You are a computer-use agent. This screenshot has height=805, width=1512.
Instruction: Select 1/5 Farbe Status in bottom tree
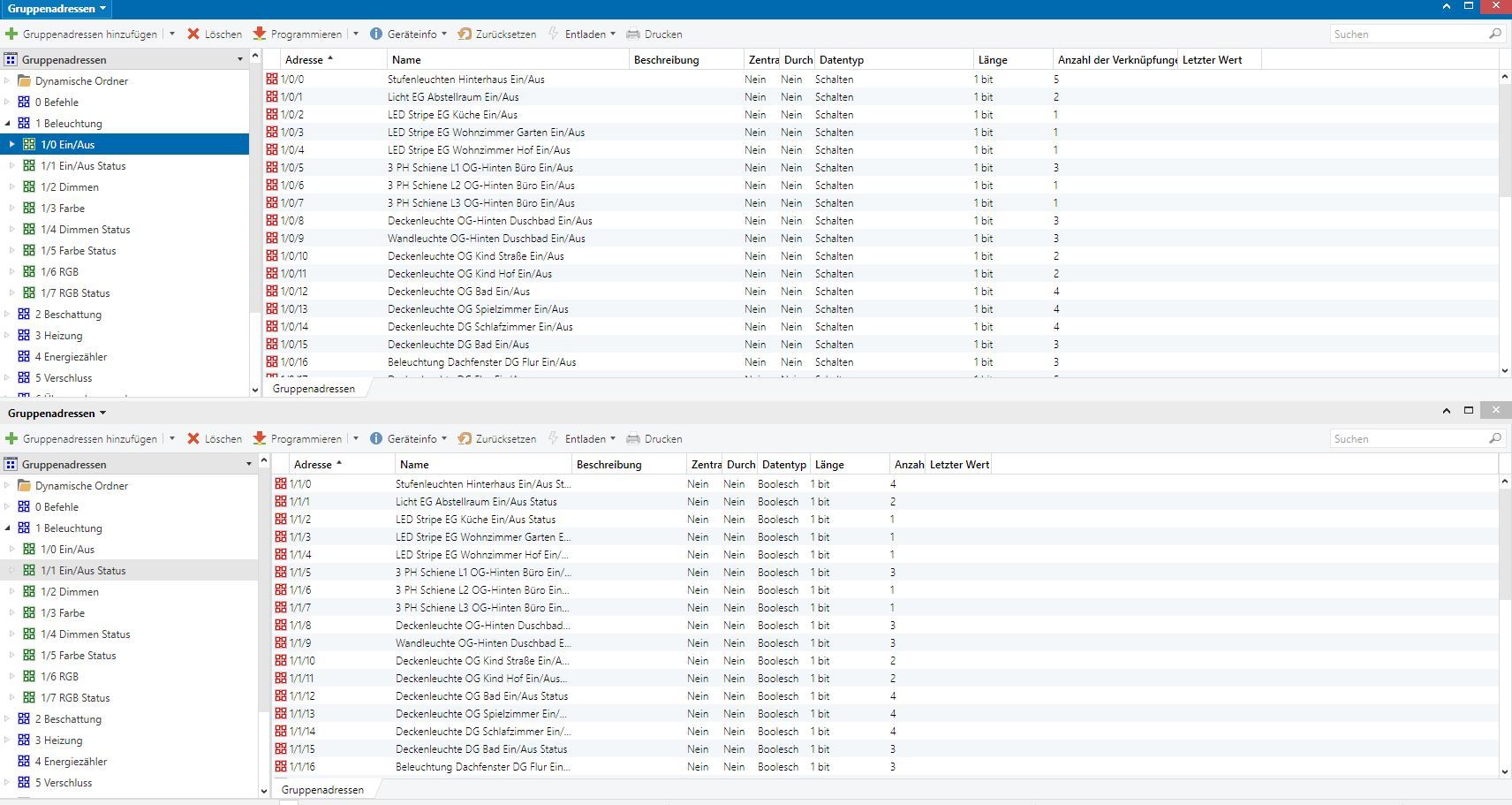[79, 656]
